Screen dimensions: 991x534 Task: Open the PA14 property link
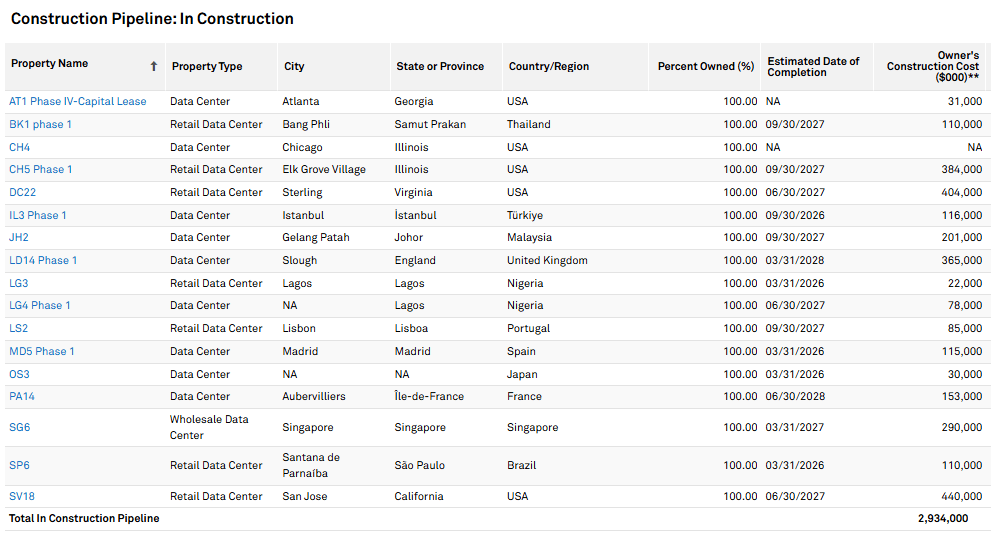click(x=22, y=396)
